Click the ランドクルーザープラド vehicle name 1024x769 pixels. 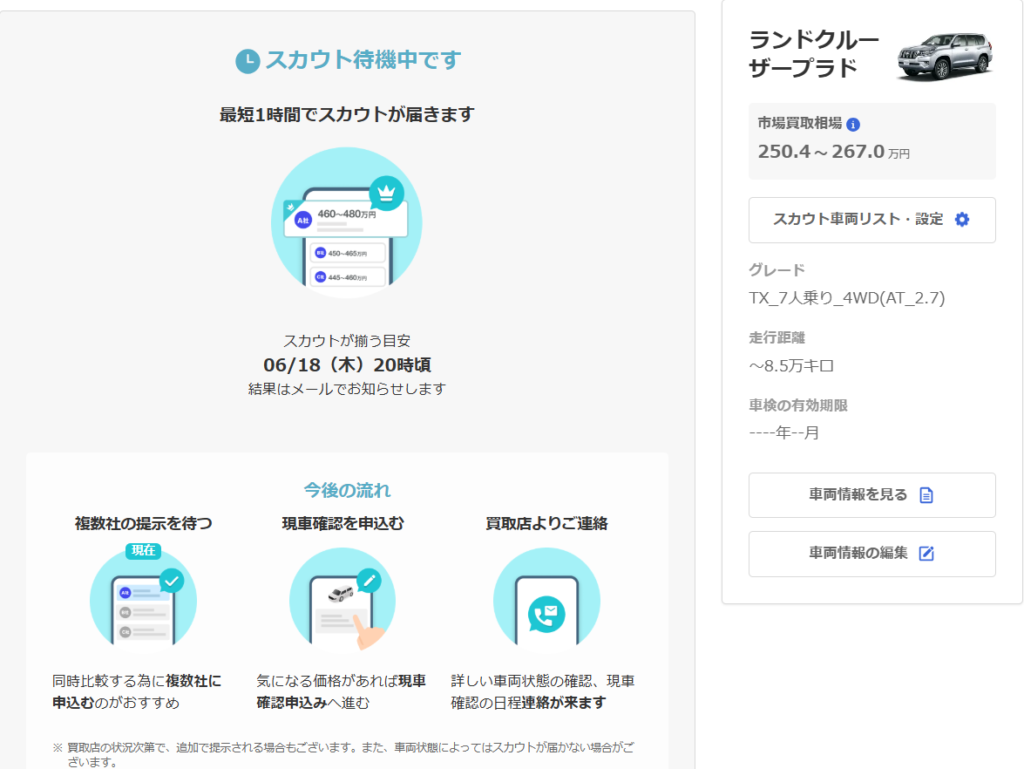click(x=814, y=54)
